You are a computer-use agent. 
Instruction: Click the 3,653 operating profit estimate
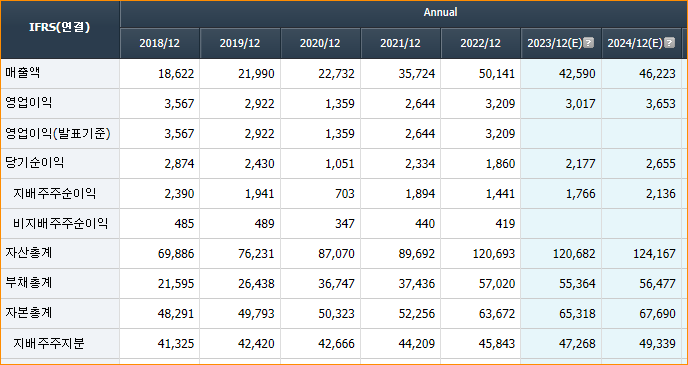[x=660, y=104]
